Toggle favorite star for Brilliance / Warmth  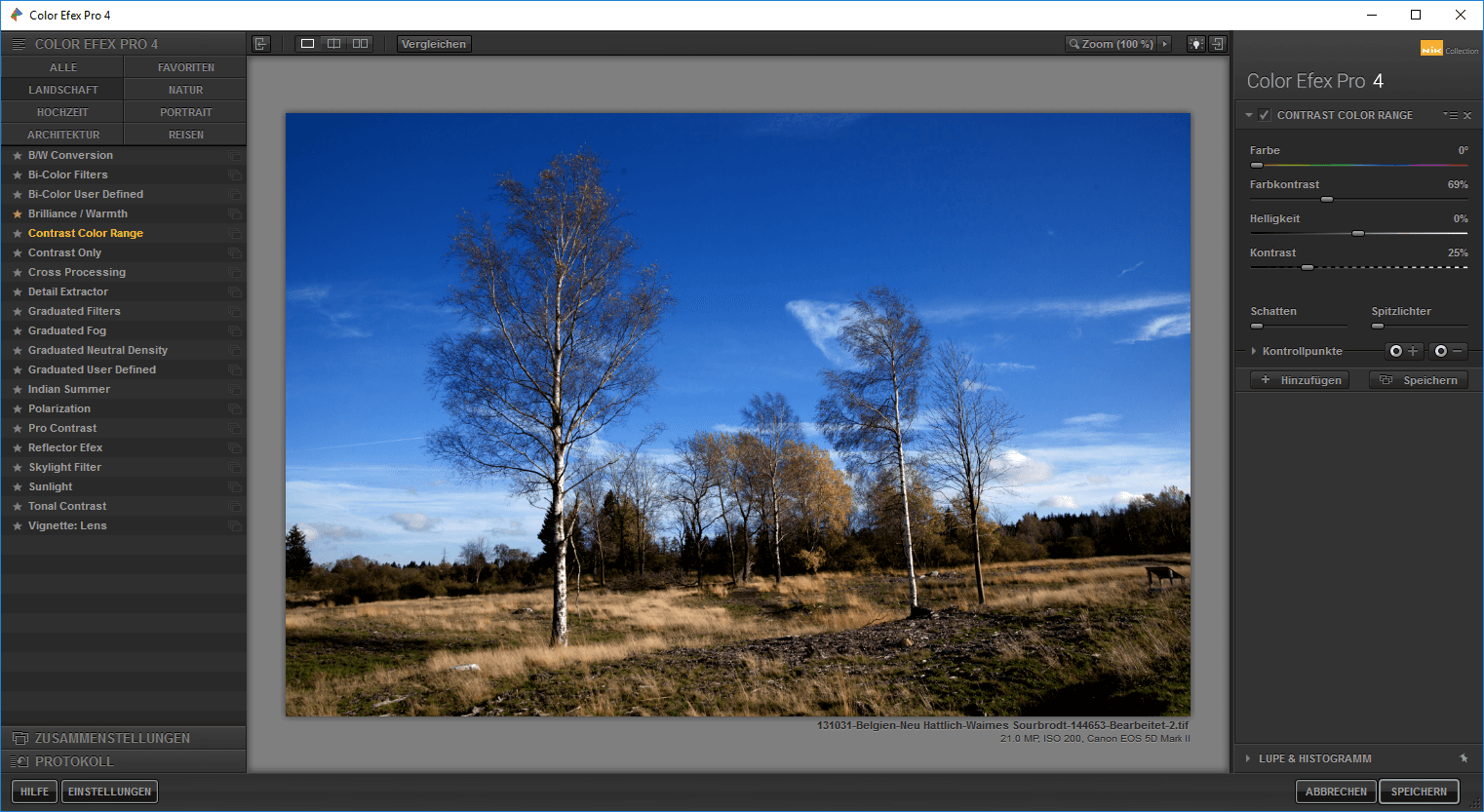(17, 213)
